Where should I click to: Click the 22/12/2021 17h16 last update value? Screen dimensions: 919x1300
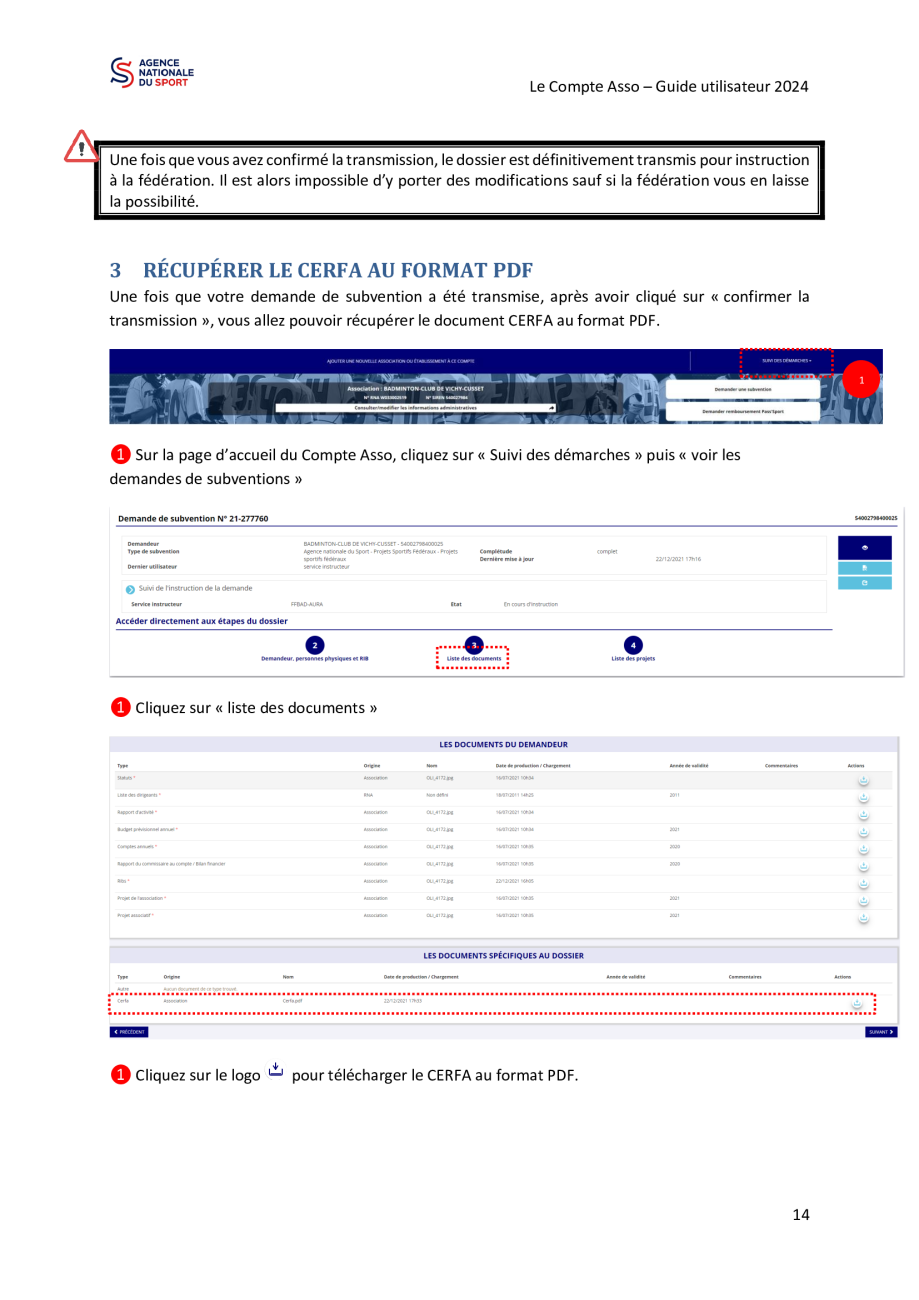(678, 558)
